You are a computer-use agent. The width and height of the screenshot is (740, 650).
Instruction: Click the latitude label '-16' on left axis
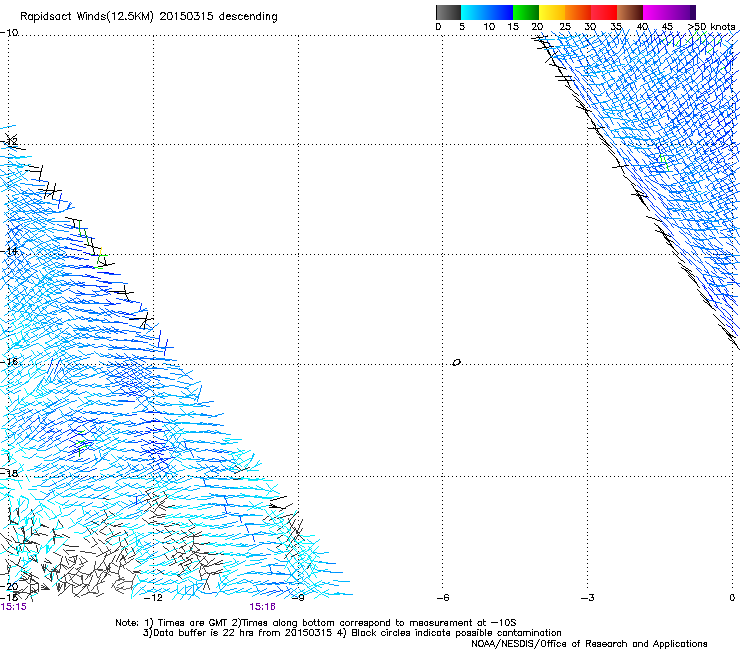[10, 362]
